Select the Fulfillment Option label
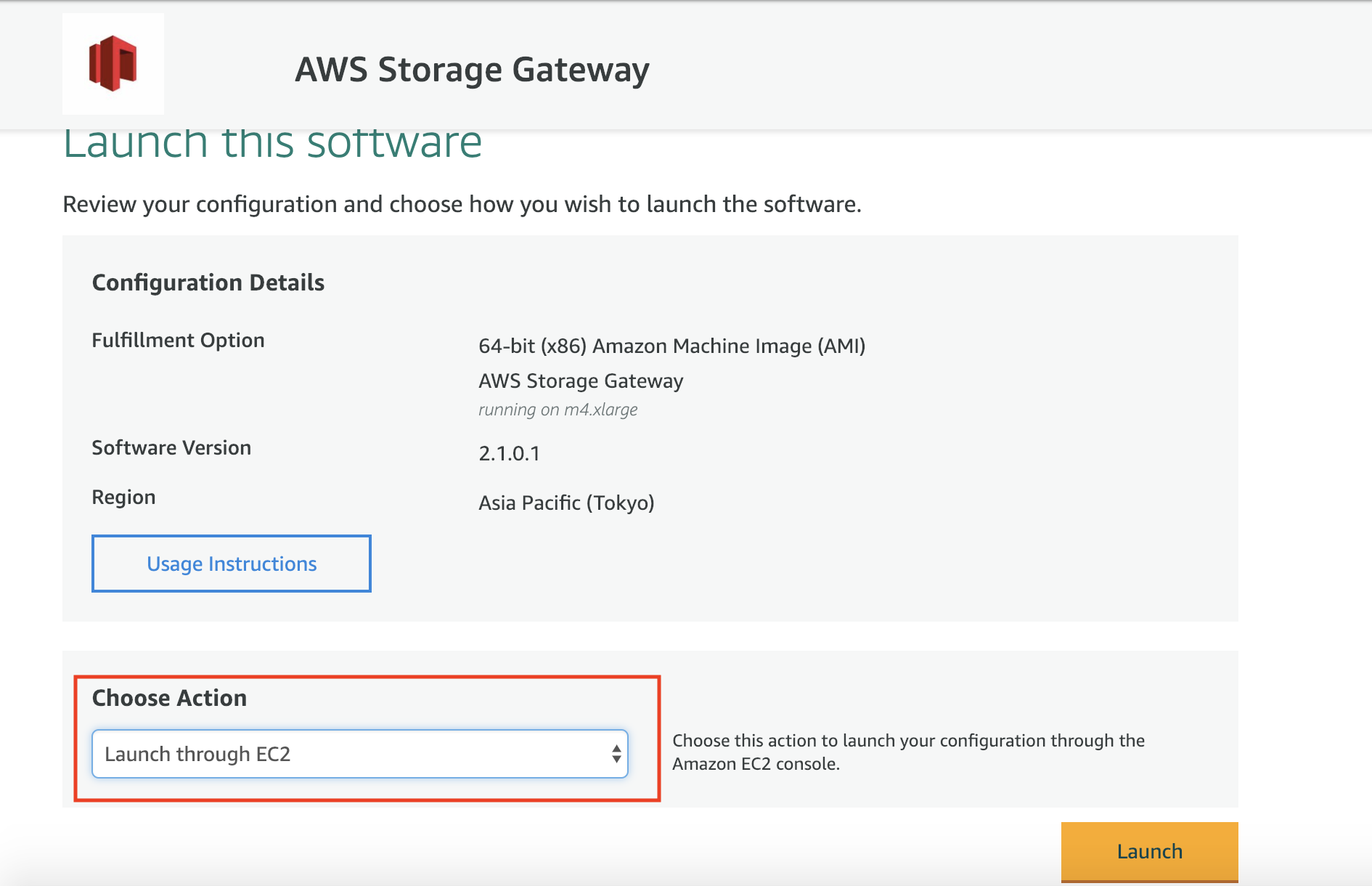This screenshot has width=1372, height=886. coord(177,340)
